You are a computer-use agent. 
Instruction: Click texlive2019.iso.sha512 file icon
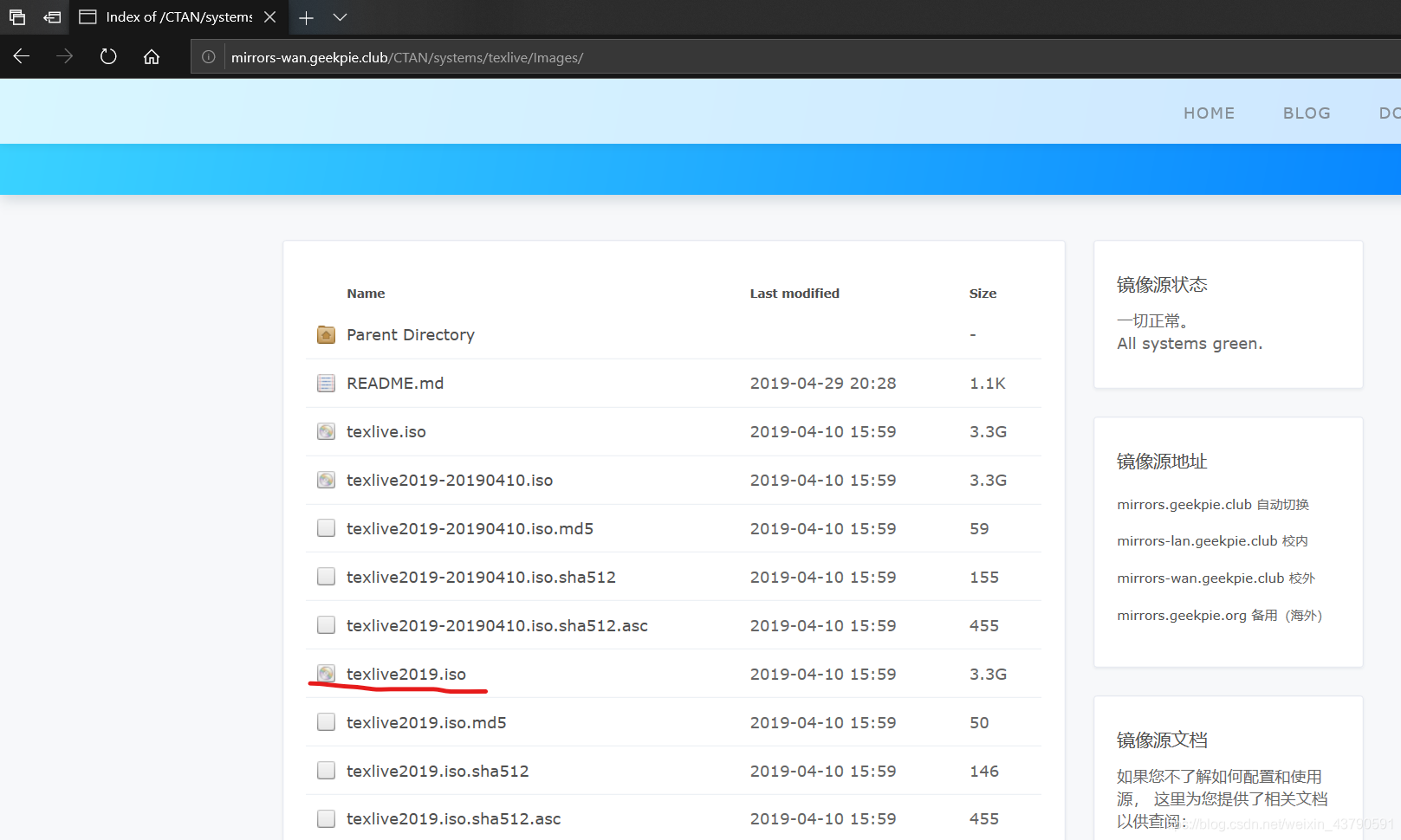pos(326,771)
